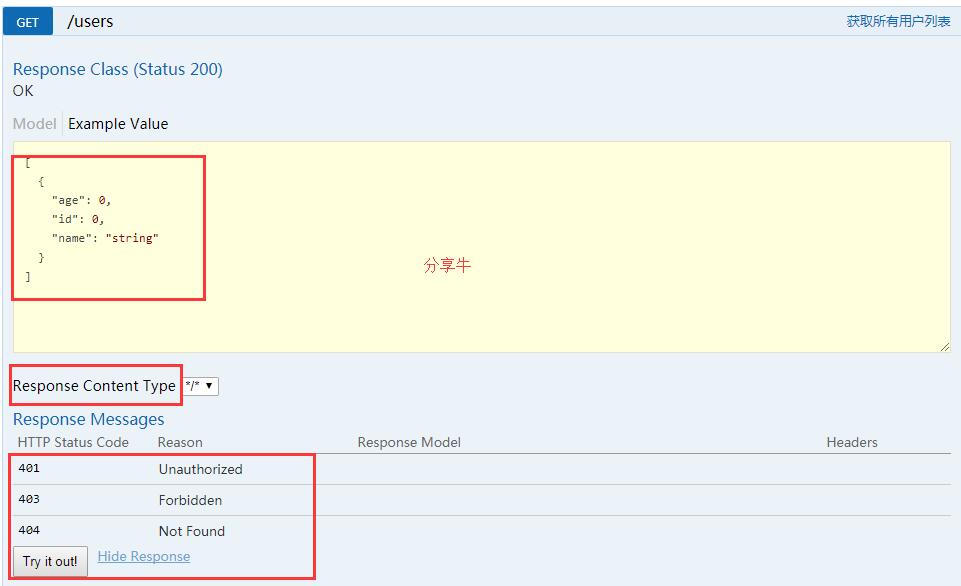Expand the content type selector arrow

[x=209, y=385]
